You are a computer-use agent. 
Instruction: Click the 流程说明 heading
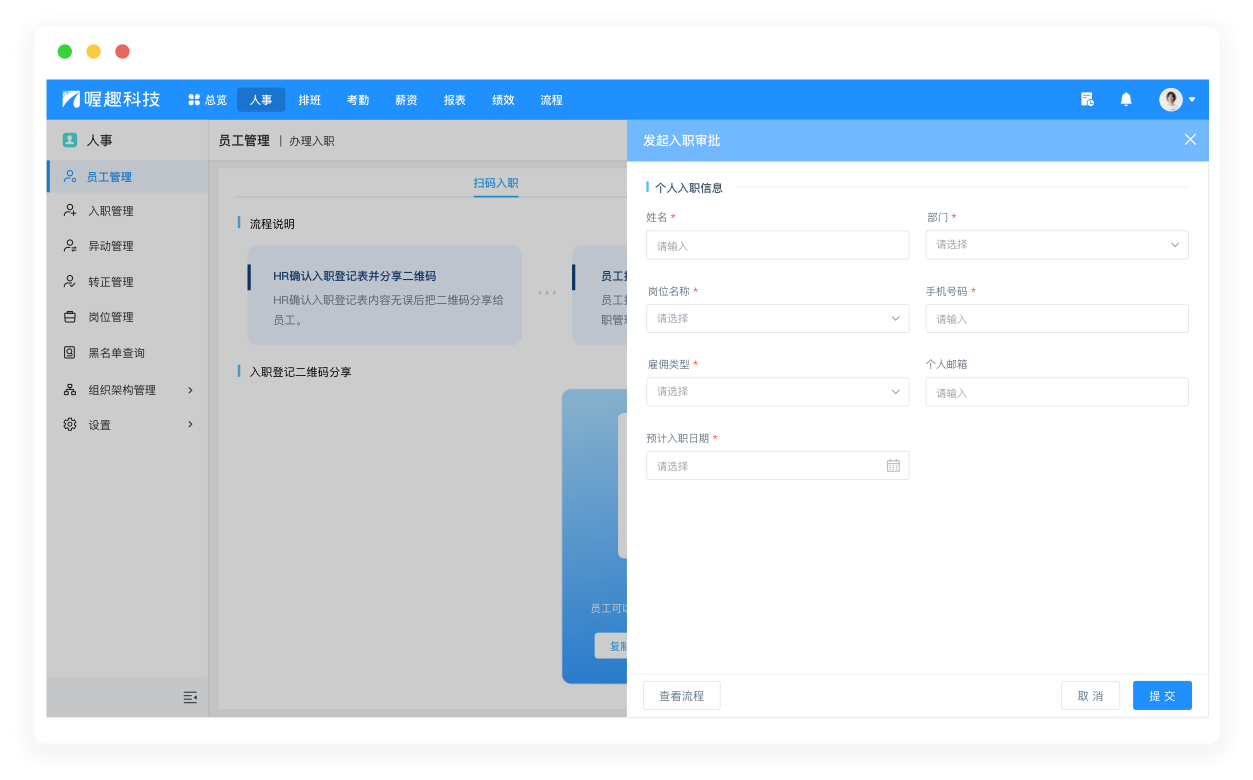click(272, 224)
